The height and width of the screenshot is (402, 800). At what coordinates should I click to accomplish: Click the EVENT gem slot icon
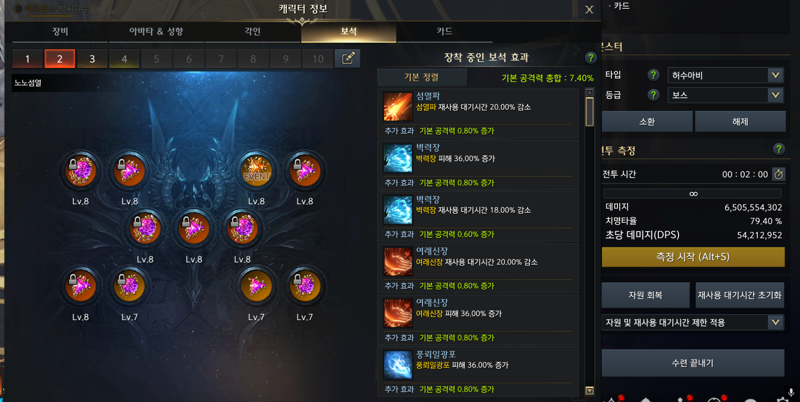tap(256, 171)
